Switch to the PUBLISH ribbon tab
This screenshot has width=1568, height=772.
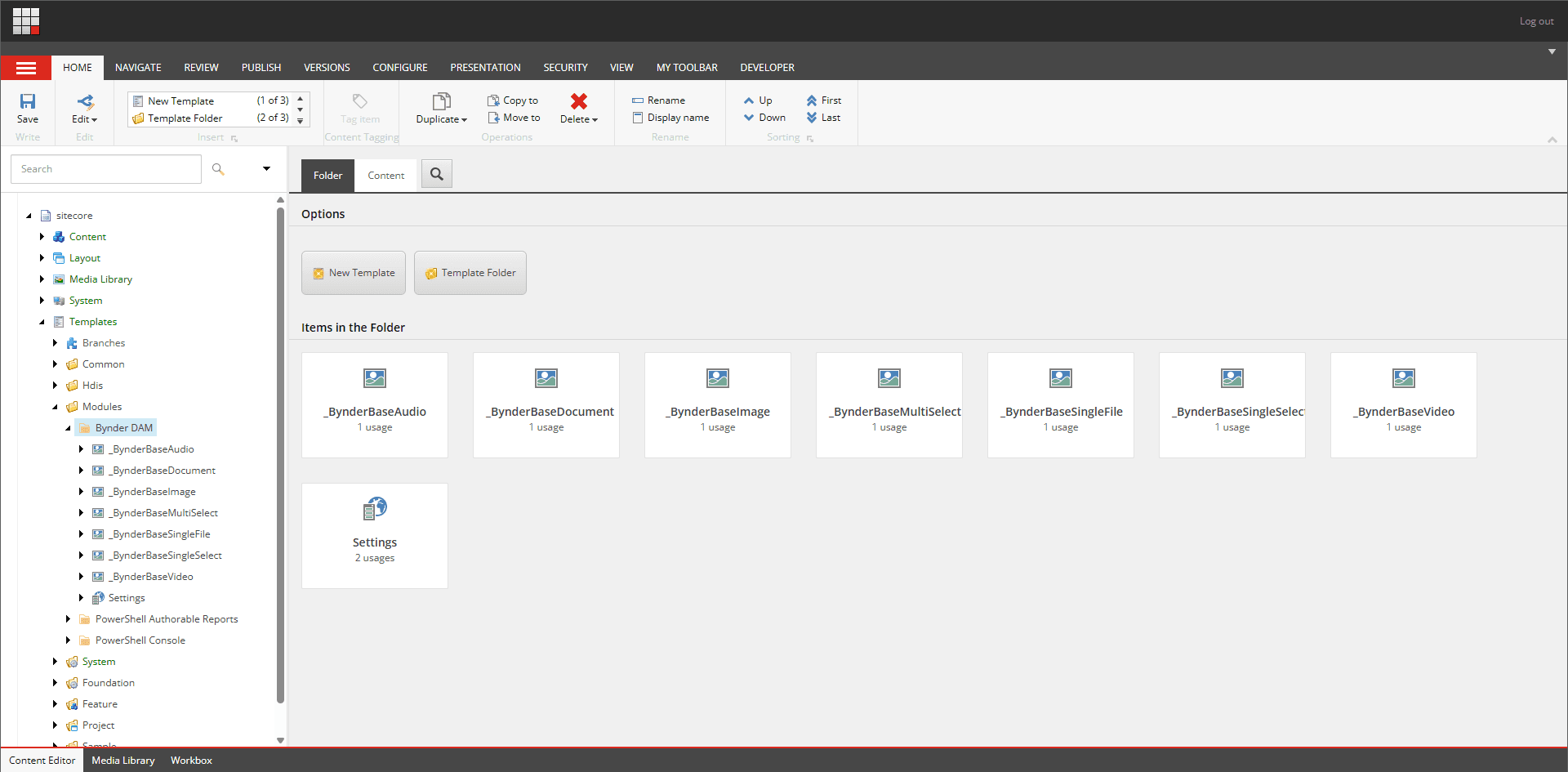261,68
